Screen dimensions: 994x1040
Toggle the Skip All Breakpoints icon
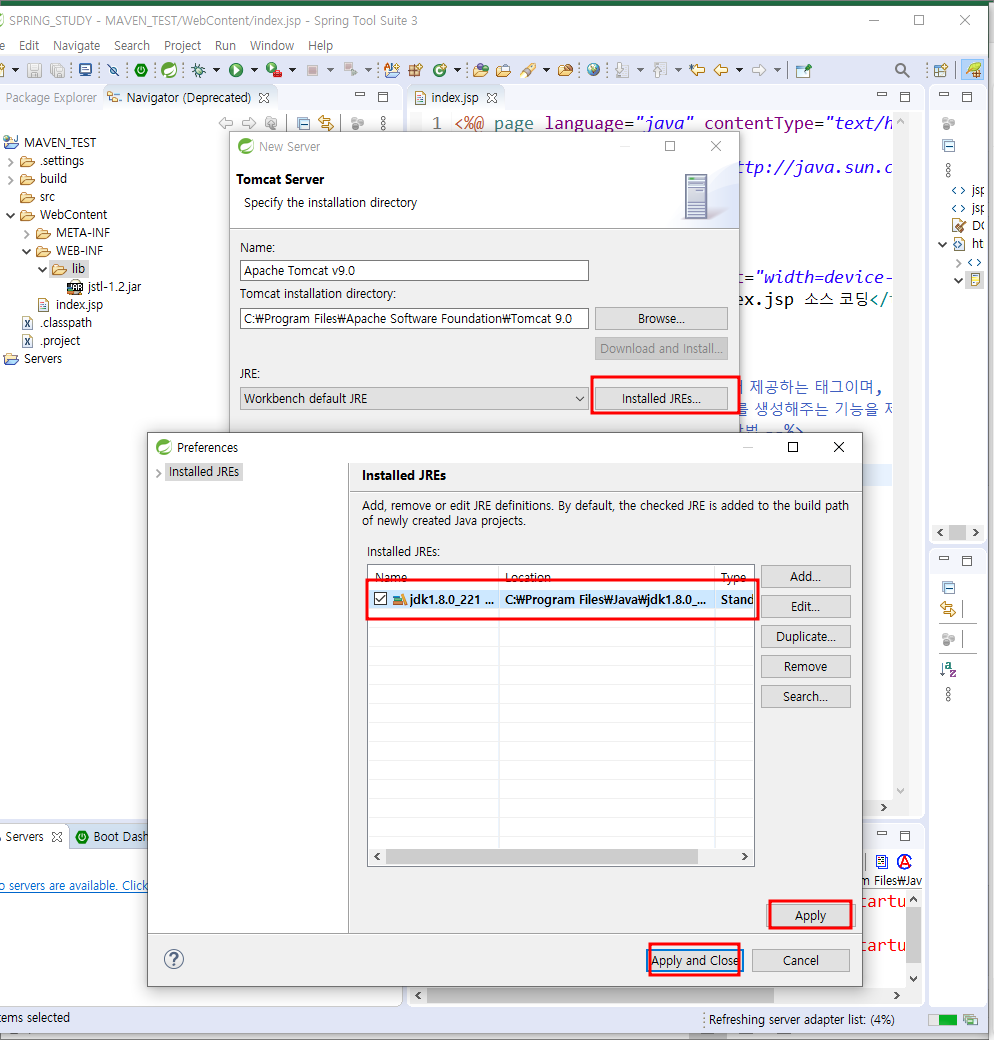tap(113, 70)
